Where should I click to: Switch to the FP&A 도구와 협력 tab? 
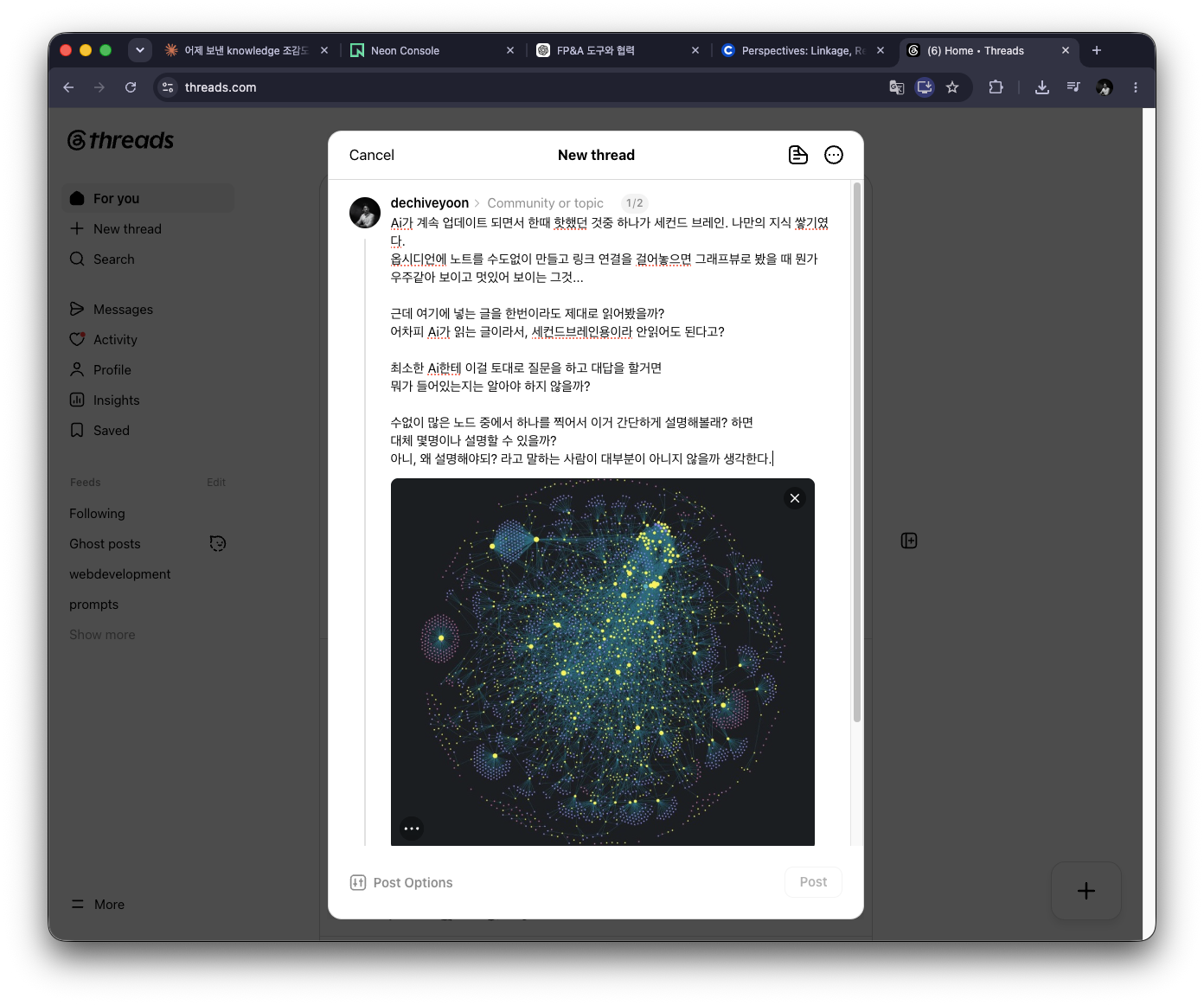(x=618, y=50)
